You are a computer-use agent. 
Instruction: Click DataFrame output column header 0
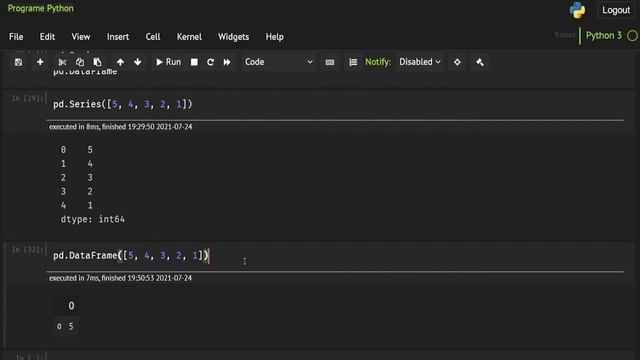click(x=71, y=306)
